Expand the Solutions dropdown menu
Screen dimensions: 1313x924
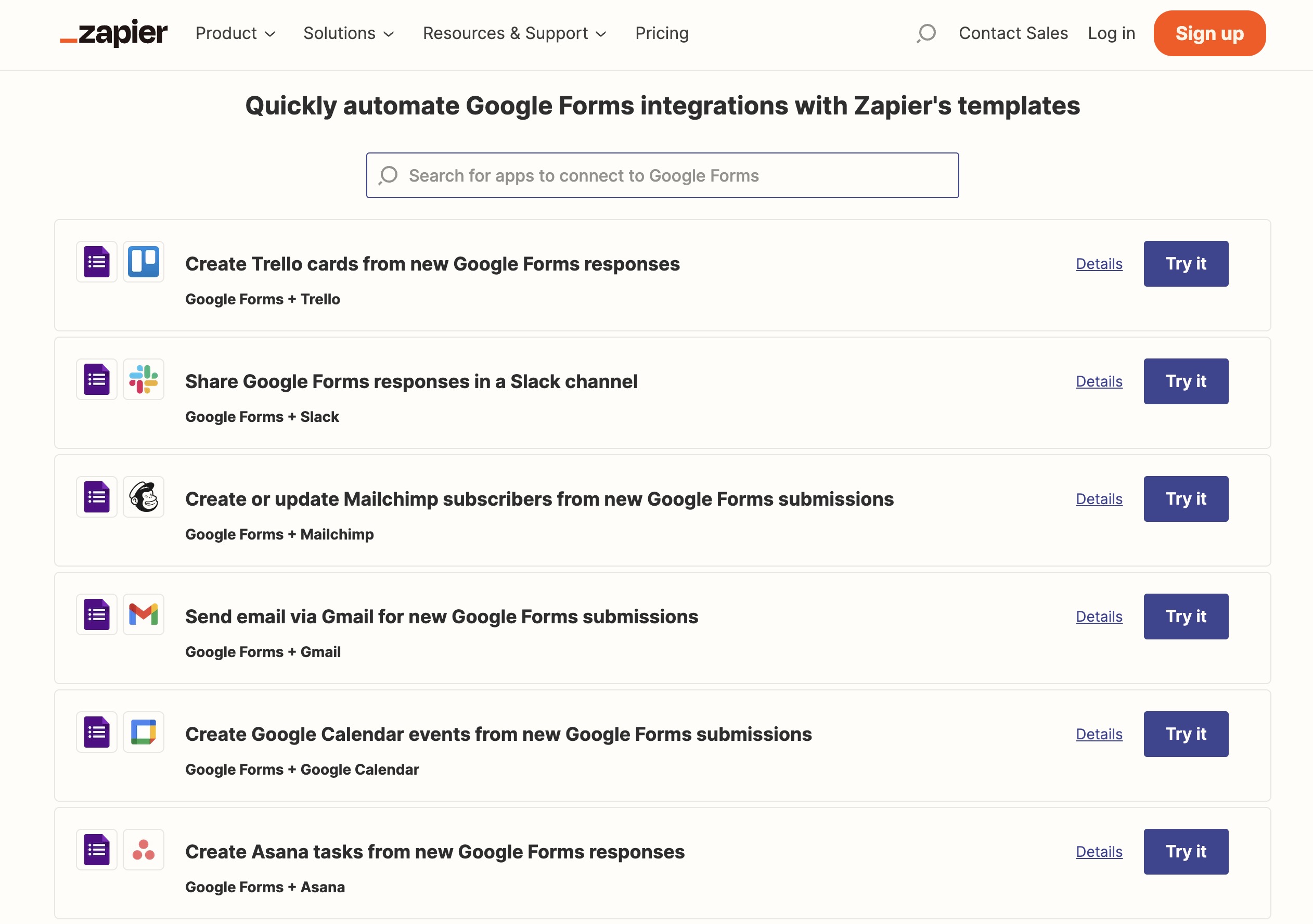pos(348,33)
